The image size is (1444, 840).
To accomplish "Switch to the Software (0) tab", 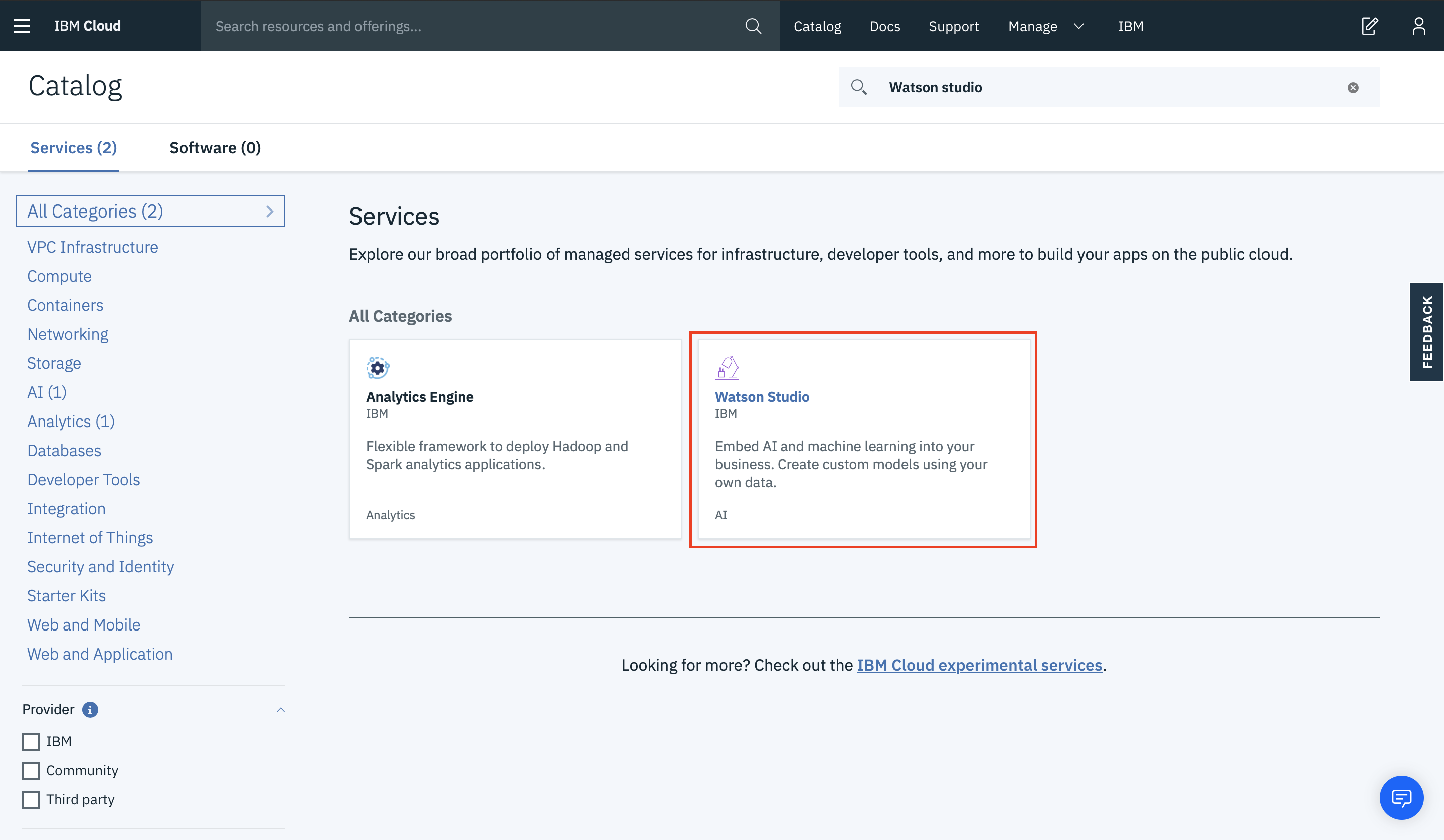I will 215,148.
